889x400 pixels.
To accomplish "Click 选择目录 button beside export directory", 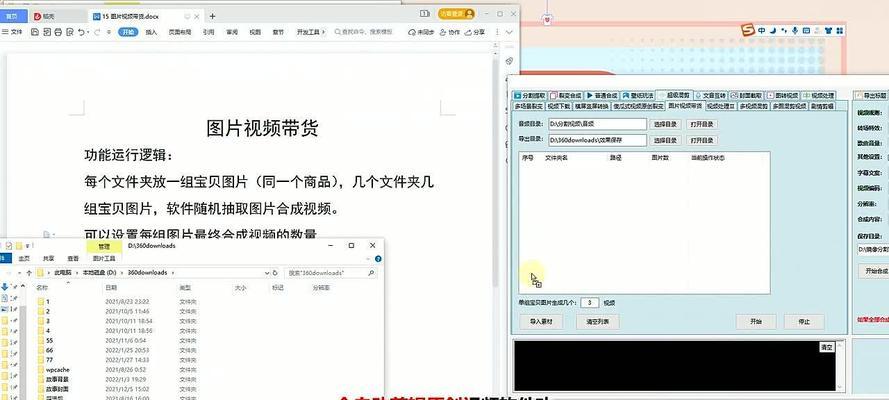I will coord(665,140).
